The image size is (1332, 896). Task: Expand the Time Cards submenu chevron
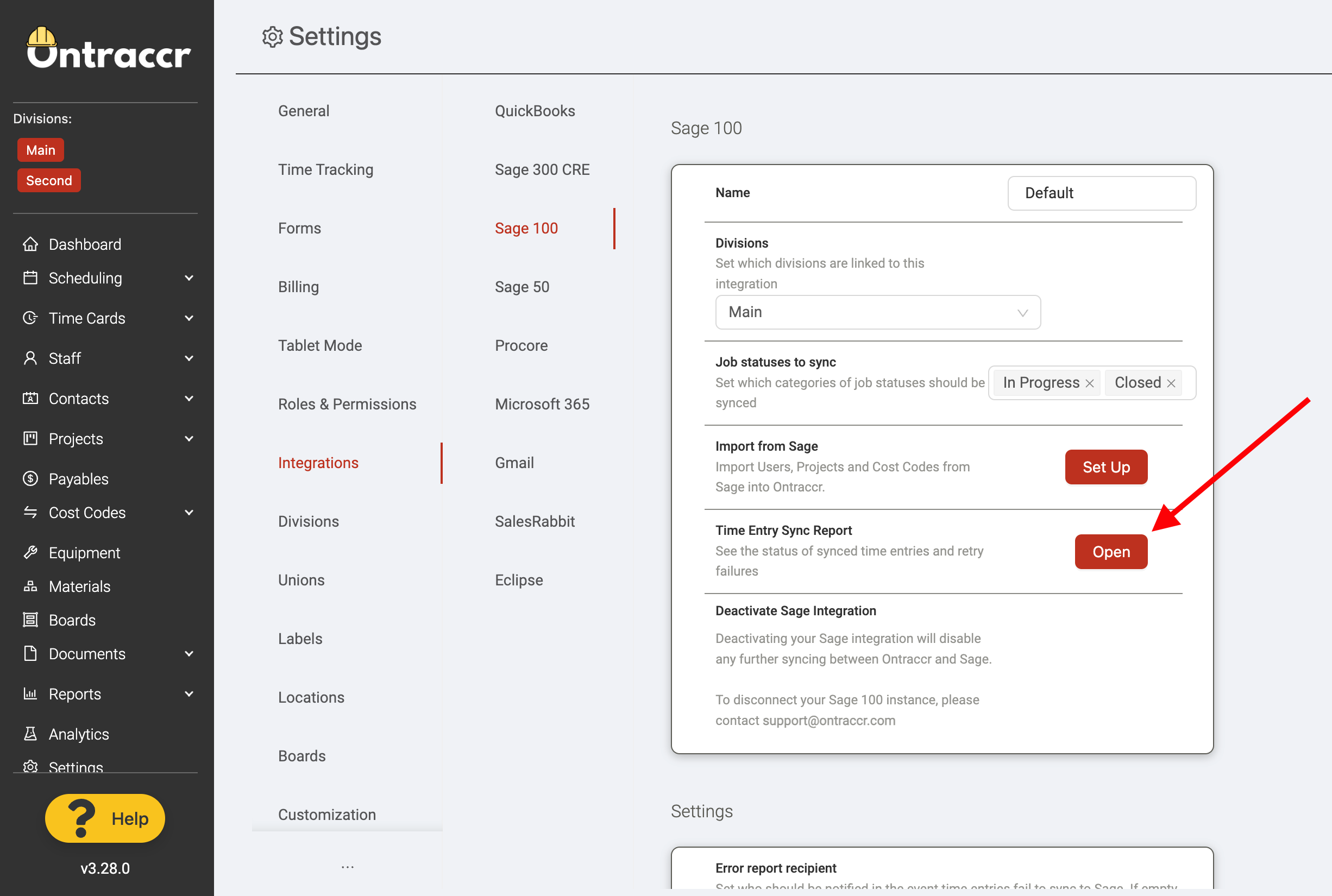pyautogui.click(x=189, y=318)
